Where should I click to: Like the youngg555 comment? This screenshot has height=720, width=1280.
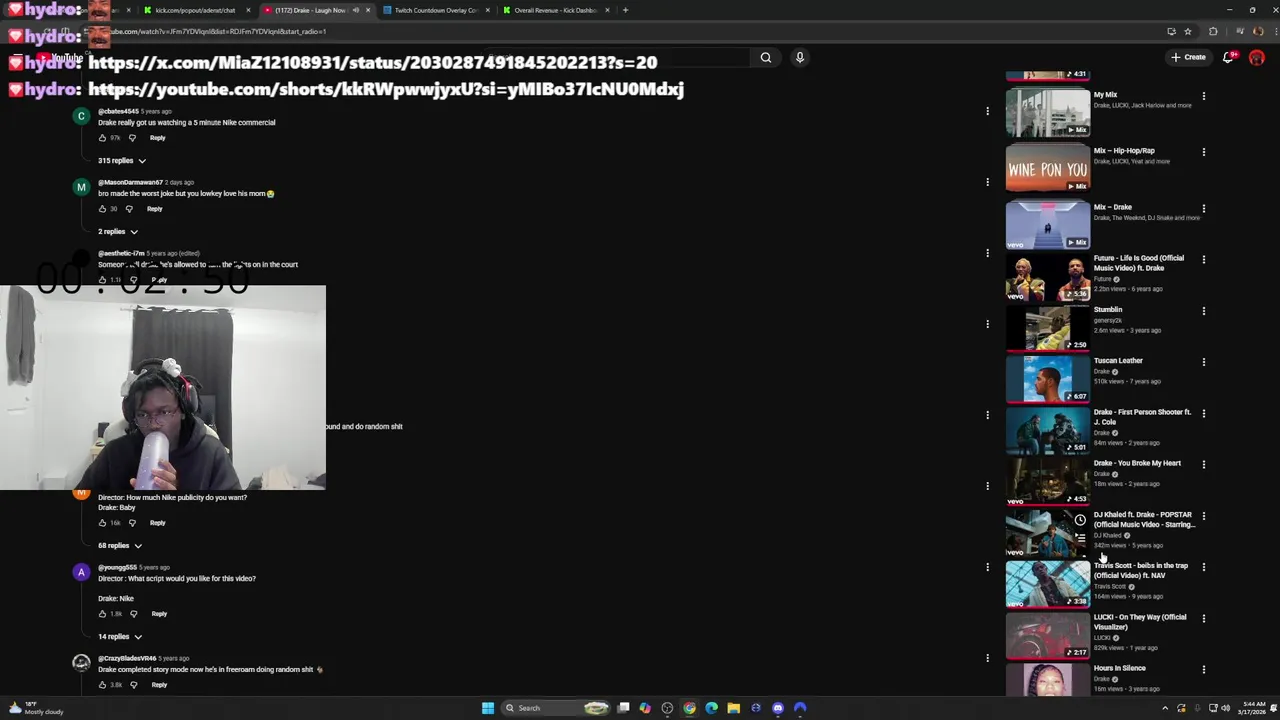[x=102, y=614]
